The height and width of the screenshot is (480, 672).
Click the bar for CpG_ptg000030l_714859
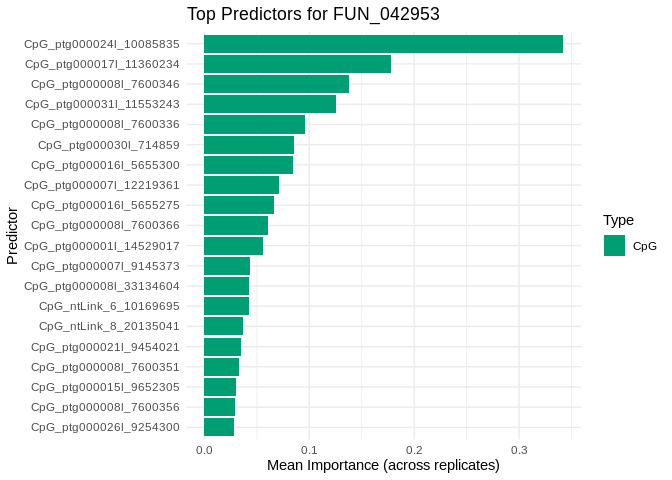249,145
